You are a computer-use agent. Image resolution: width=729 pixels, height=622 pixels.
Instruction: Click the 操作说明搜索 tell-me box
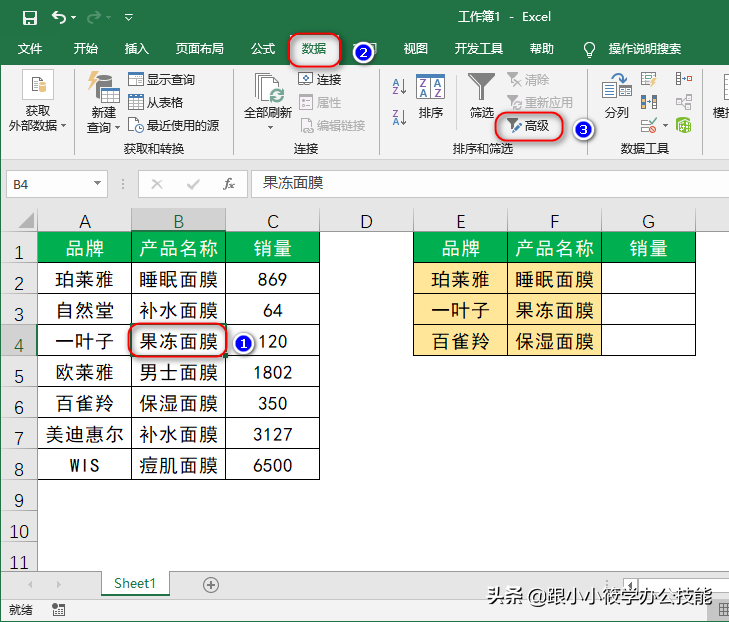click(x=644, y=49)
